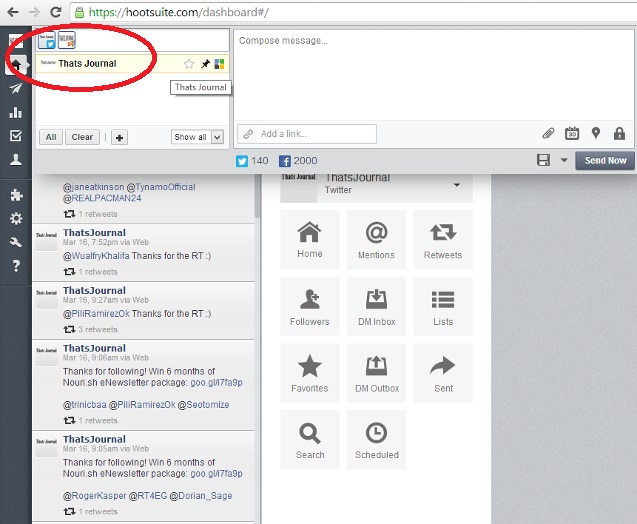This screenshot has width=637, height=524.
Task: Select the second profile avatar in picker
Action: pyautogui.click(x=67, y=40)
